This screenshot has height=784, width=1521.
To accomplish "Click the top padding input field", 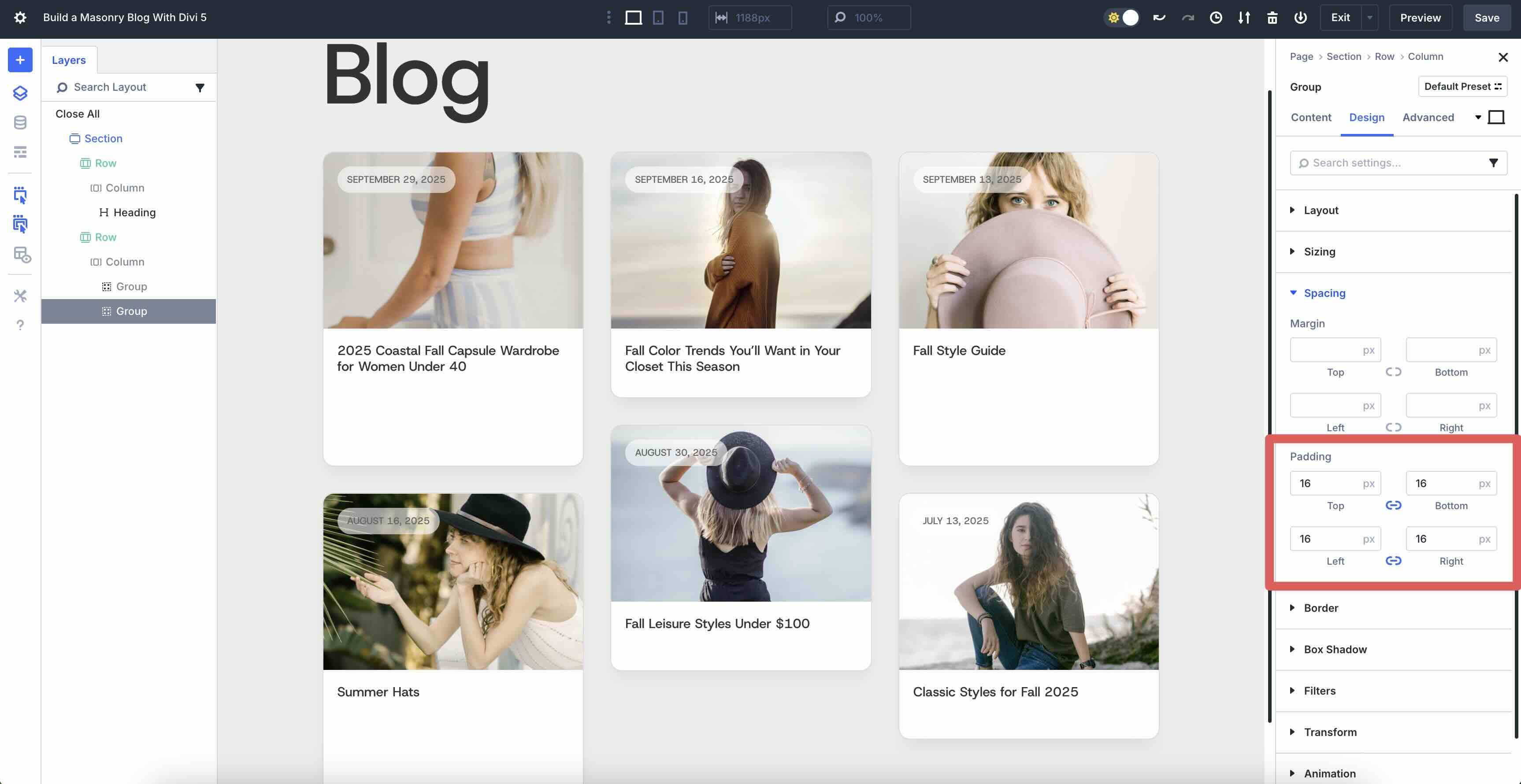I will pyautogui.click(x=1336, y=483).
